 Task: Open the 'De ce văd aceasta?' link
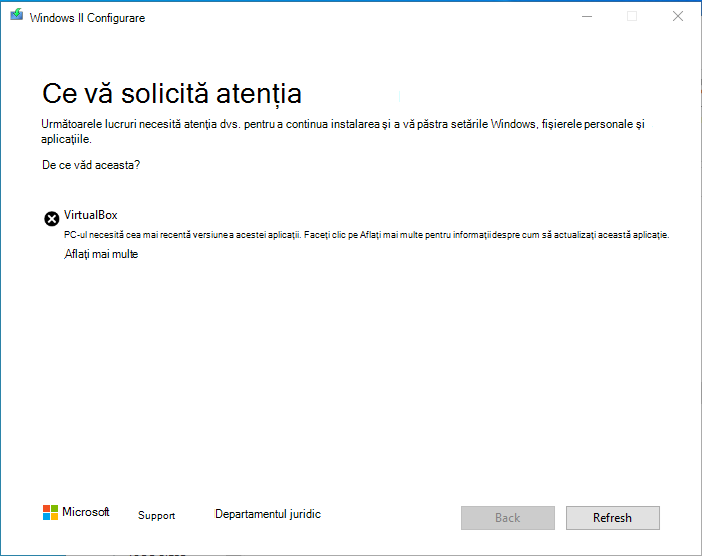[91, 165]
